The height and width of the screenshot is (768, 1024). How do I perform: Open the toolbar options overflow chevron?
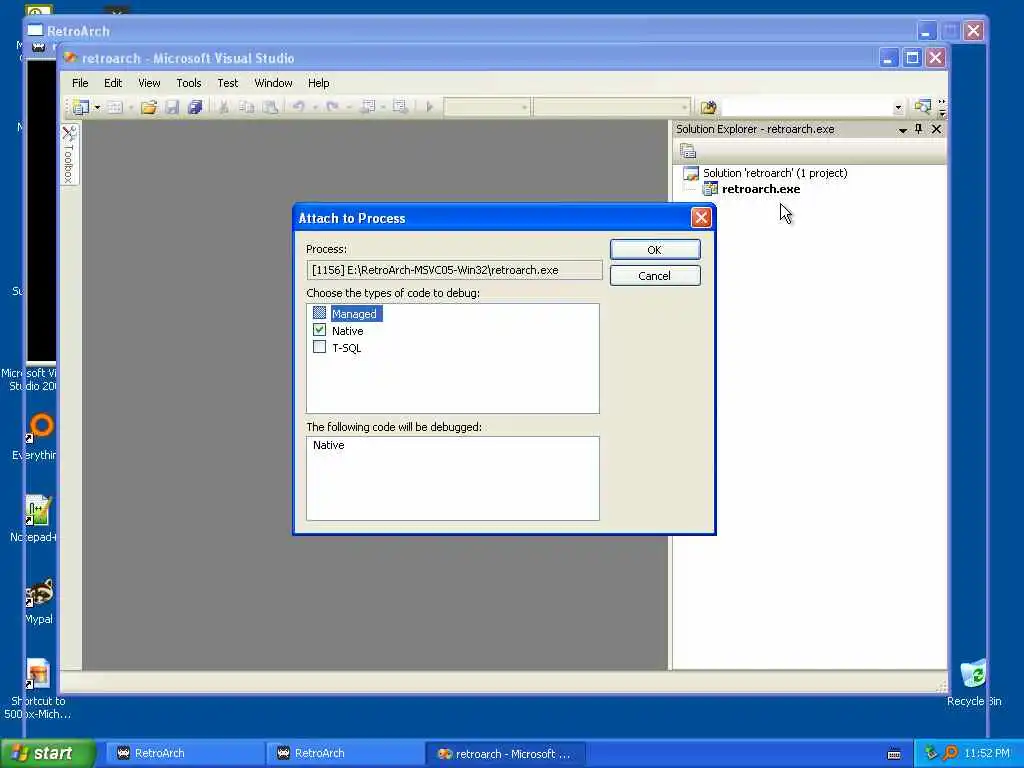click(x=942, y=108)
